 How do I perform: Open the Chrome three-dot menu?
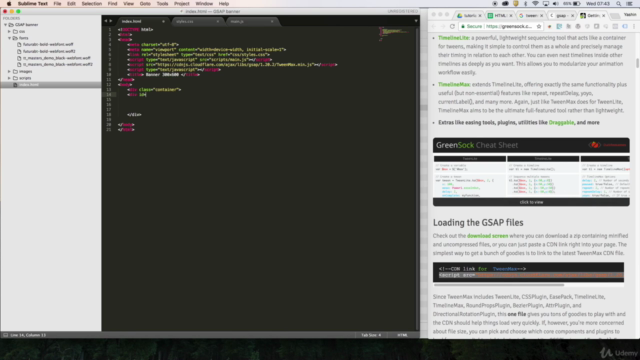634,27
